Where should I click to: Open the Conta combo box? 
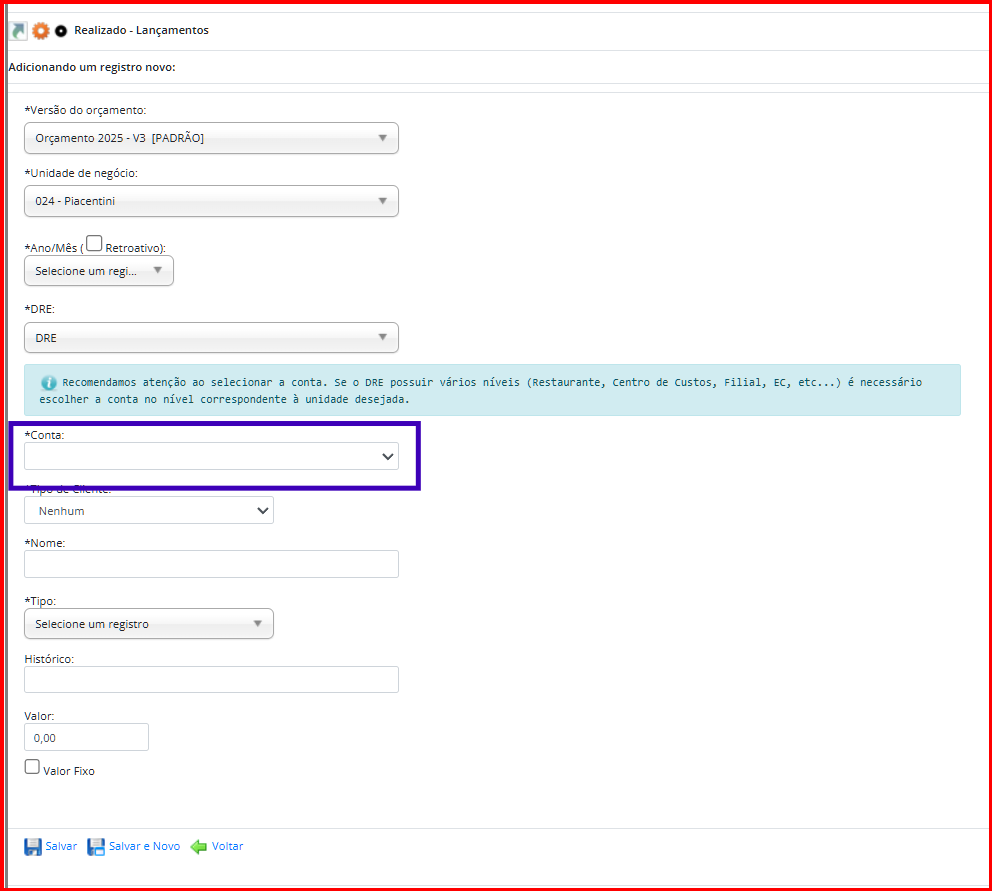point(211,456)
